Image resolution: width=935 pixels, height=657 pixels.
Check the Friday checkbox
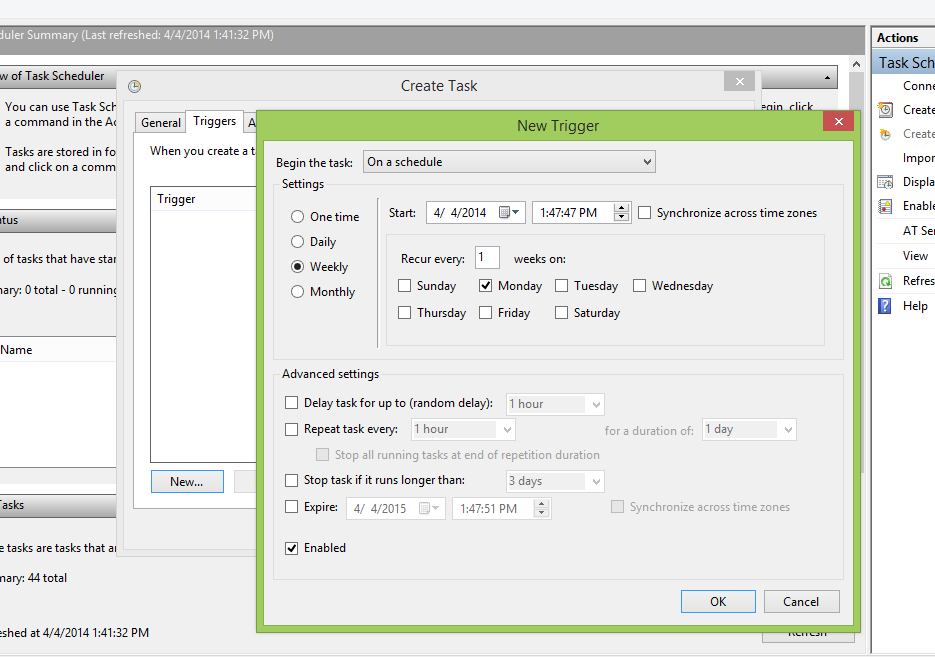coord(486,313)
